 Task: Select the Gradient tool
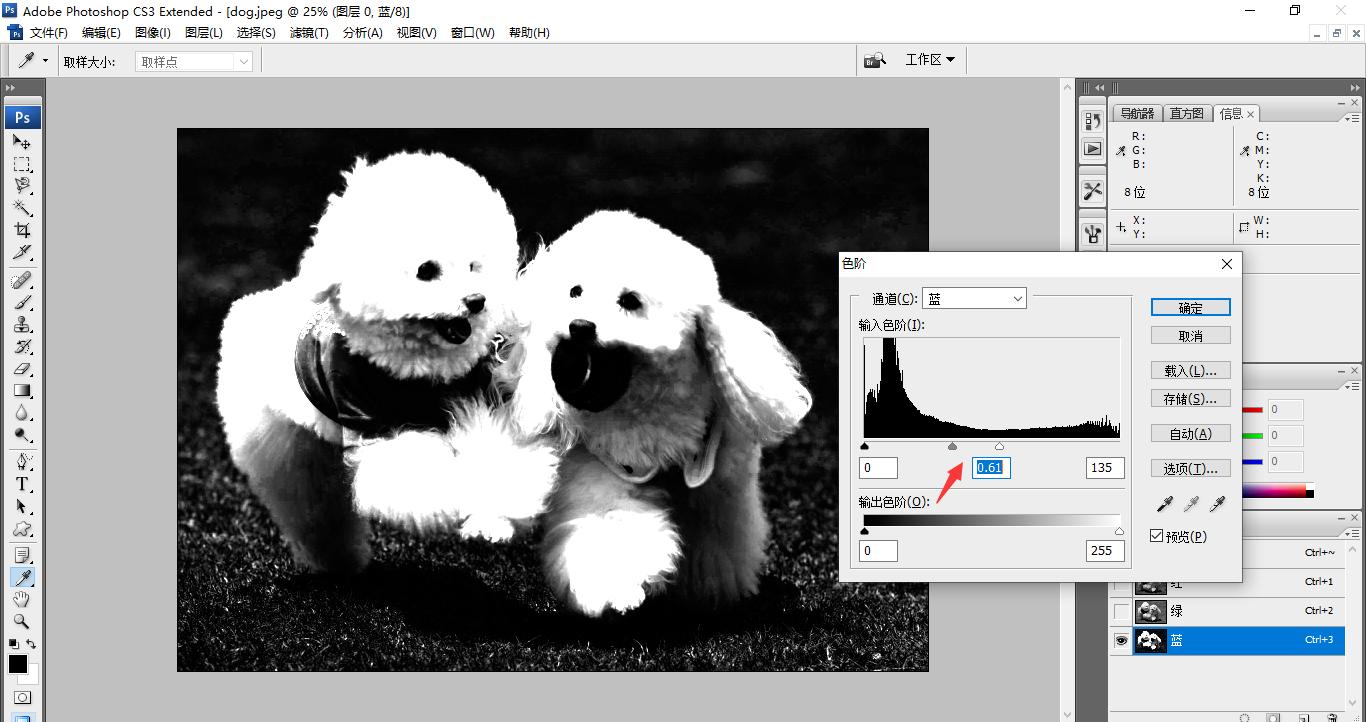22,388
